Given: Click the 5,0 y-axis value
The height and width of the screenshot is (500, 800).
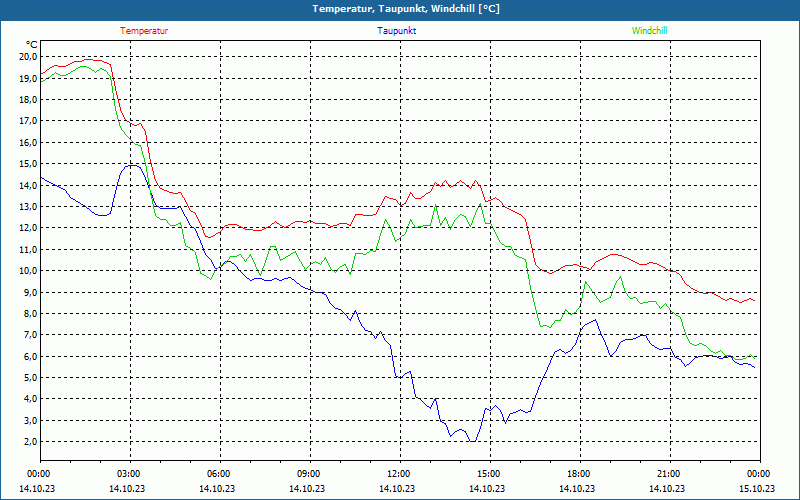Looking at the screenshot, I should pos(30,378).
